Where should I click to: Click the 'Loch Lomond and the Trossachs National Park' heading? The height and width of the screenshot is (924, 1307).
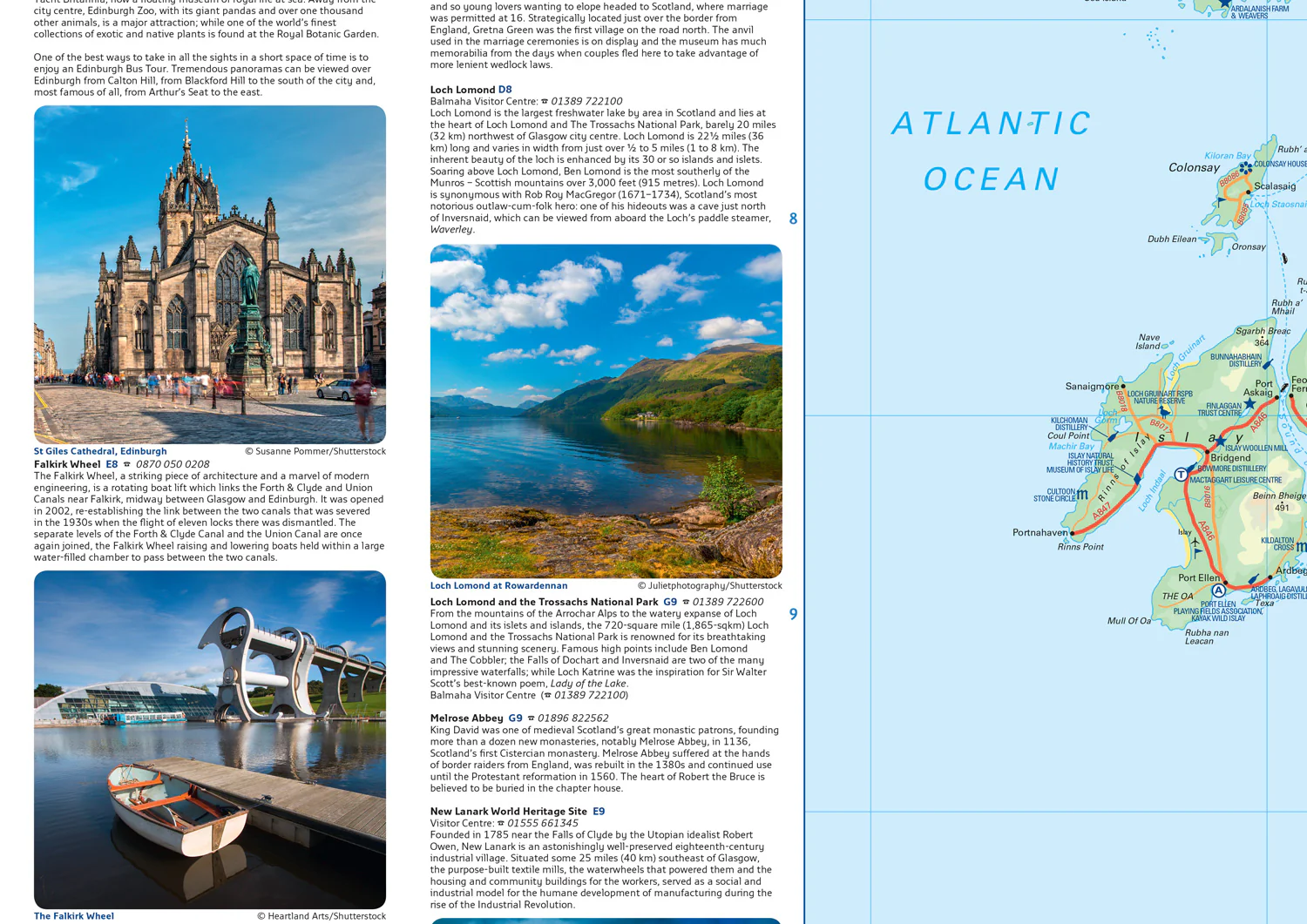point(545,602)
